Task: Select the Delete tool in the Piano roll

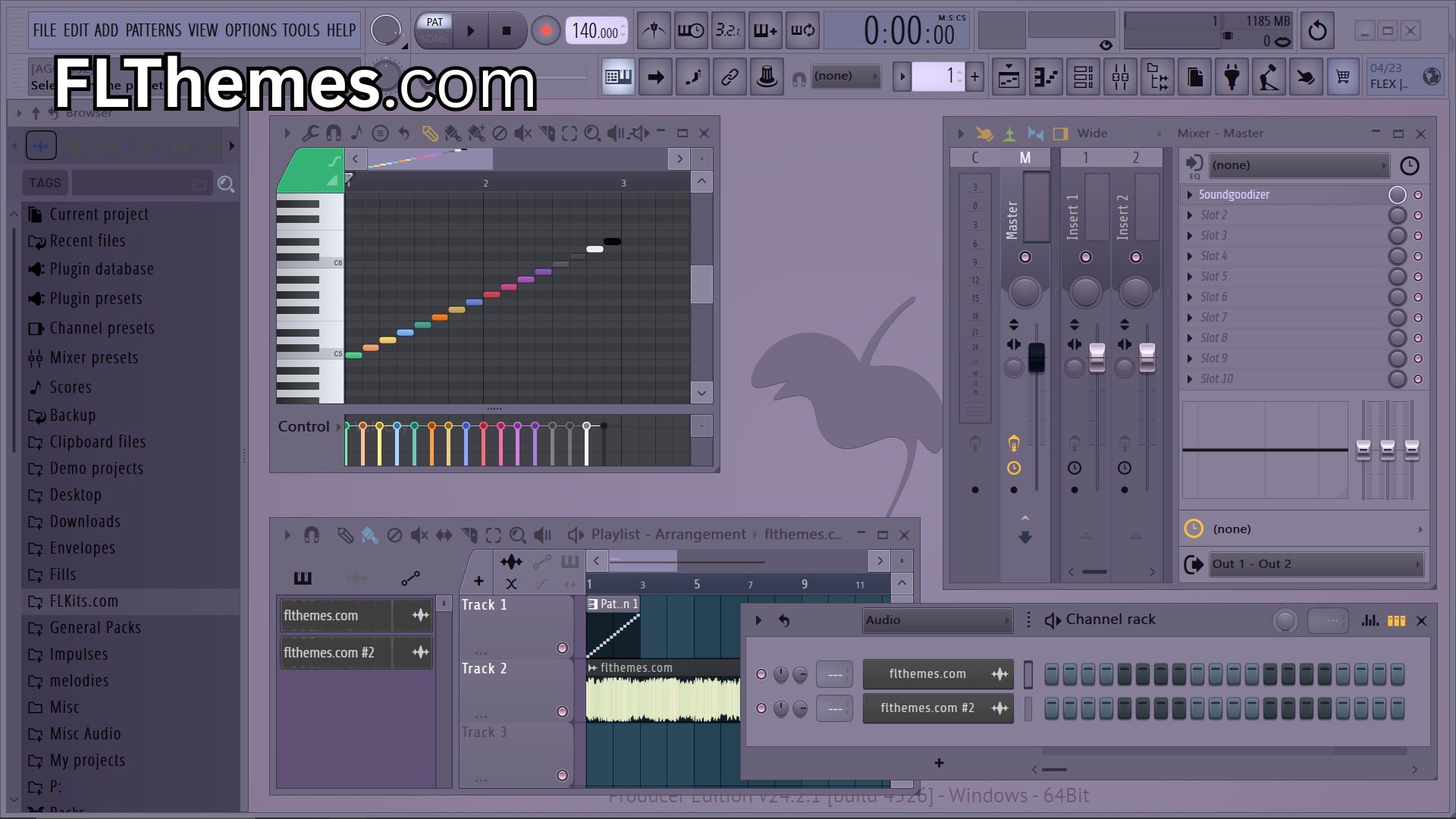Action: click(499, 133)
